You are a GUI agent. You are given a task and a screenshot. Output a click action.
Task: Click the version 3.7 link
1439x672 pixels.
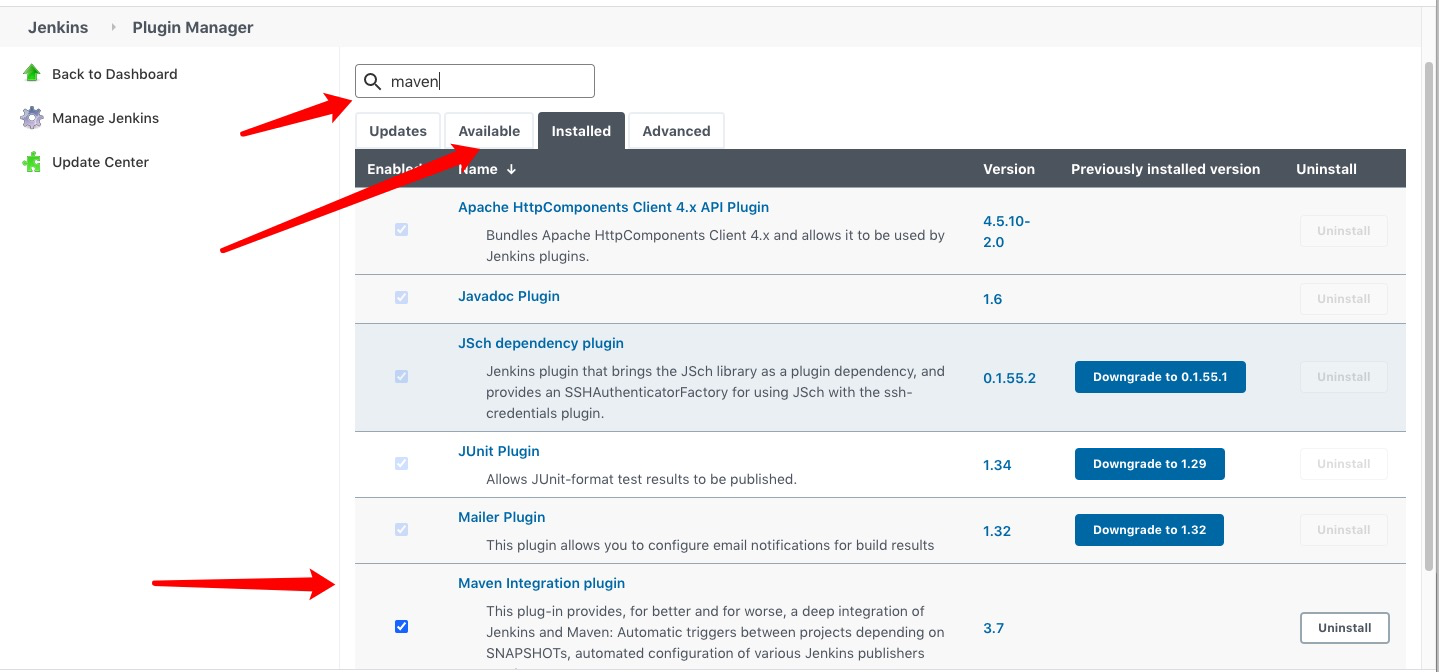click(x=993, y=628)
